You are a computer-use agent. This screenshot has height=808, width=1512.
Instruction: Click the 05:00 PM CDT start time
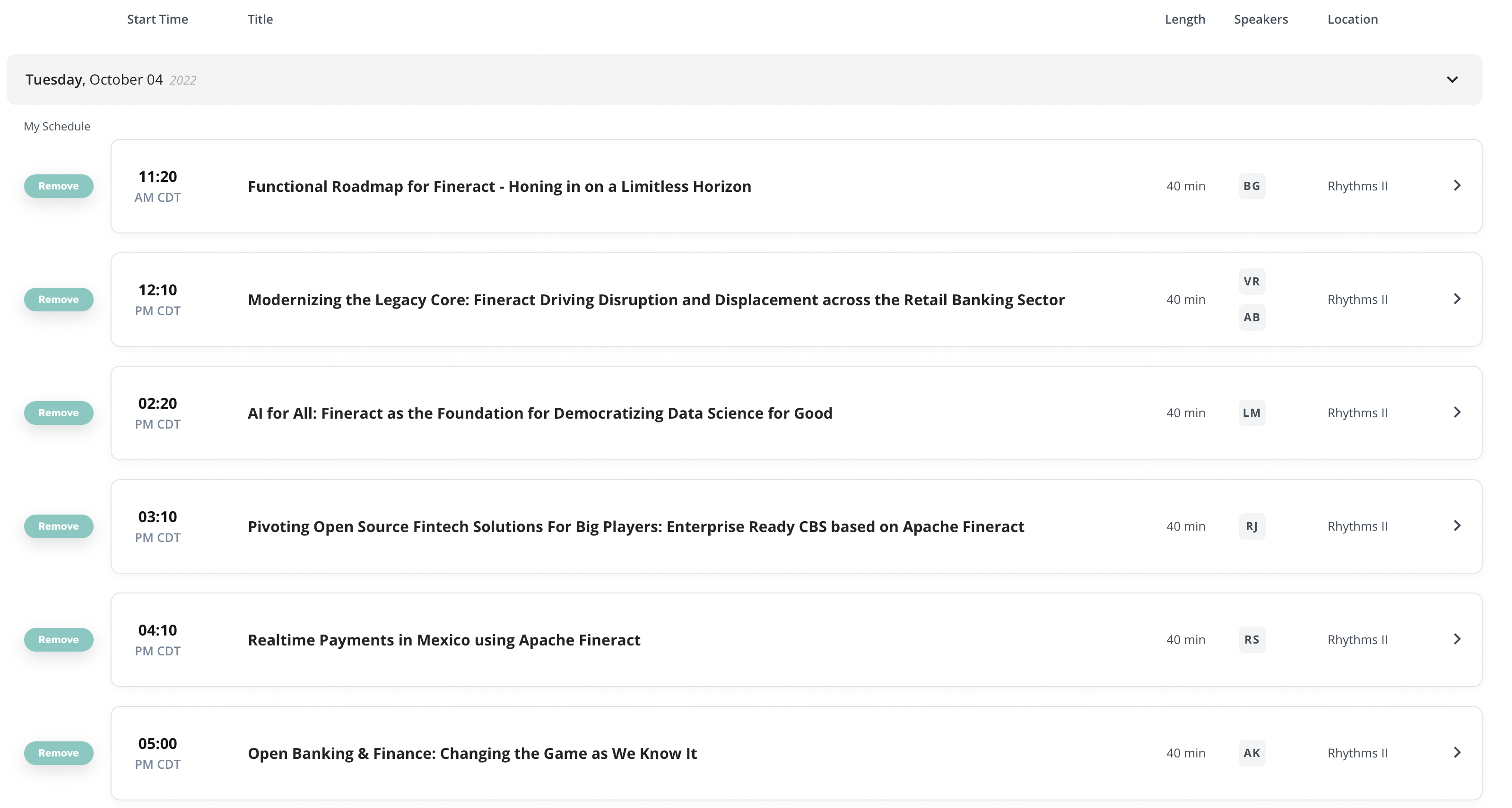click(157, 753)
